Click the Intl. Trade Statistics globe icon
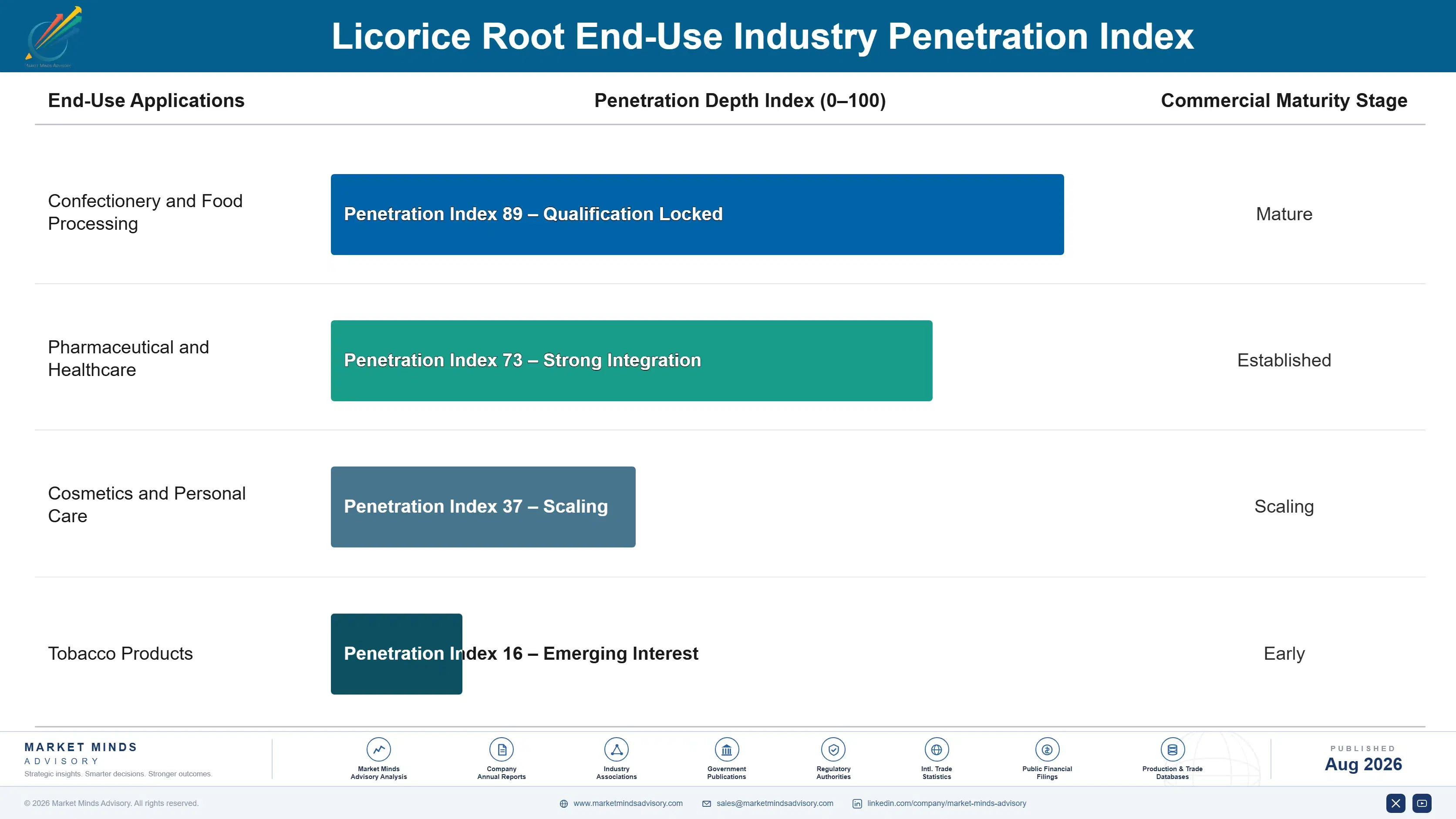 pos(937,749)
